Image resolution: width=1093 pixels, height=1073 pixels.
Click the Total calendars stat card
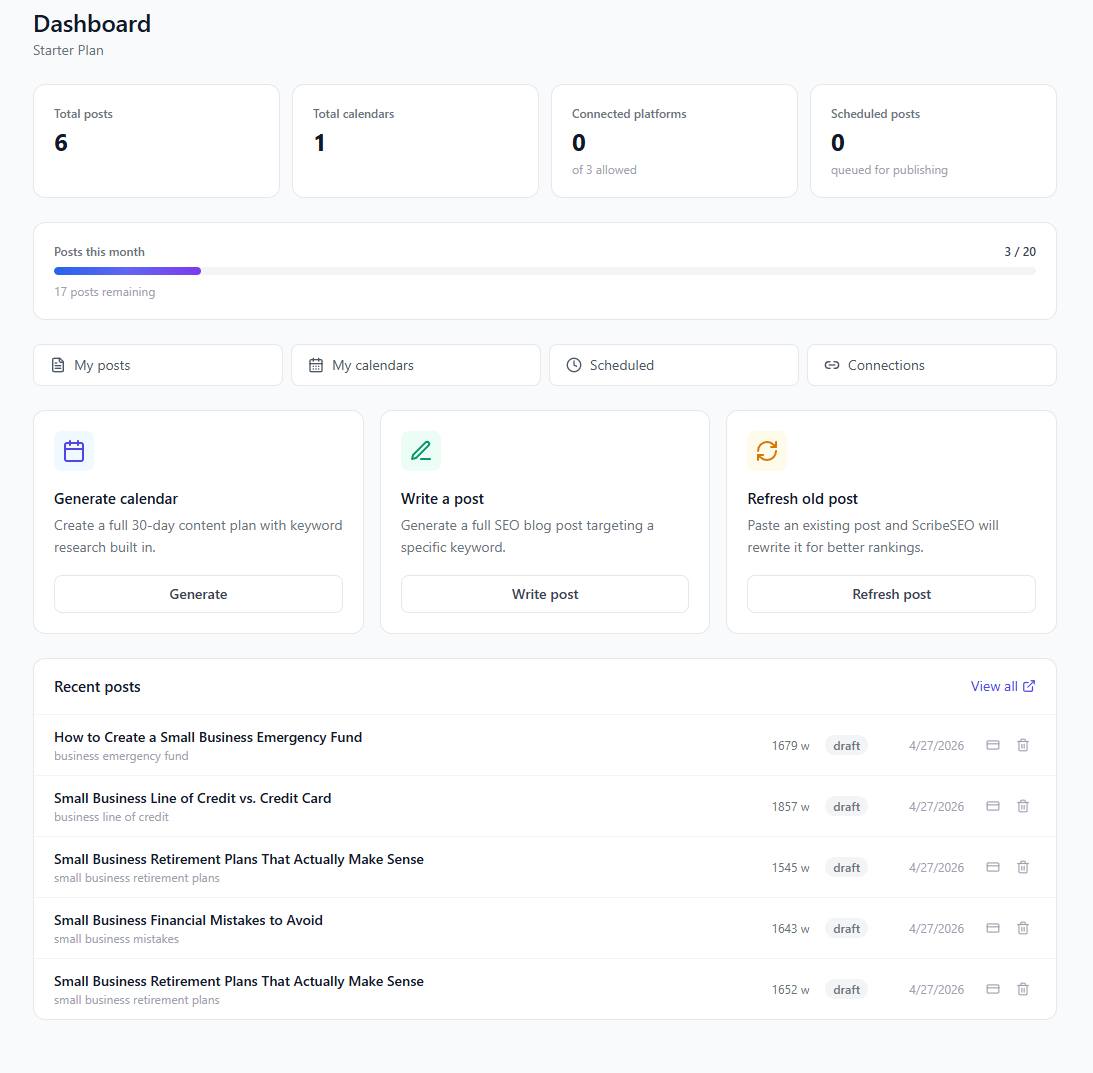(x=415, y=142)
